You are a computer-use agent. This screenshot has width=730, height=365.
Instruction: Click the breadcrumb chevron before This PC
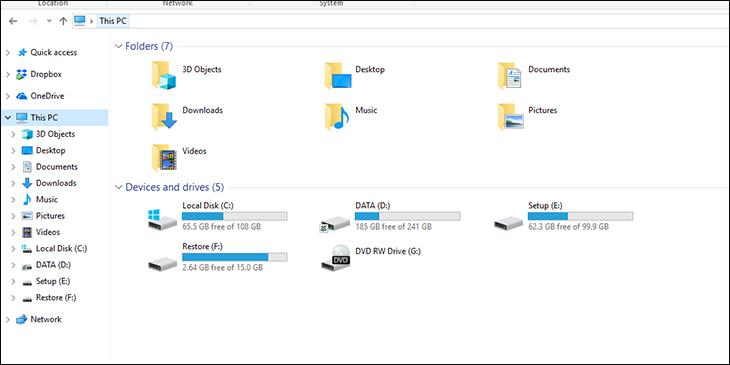tap(91, 21)
